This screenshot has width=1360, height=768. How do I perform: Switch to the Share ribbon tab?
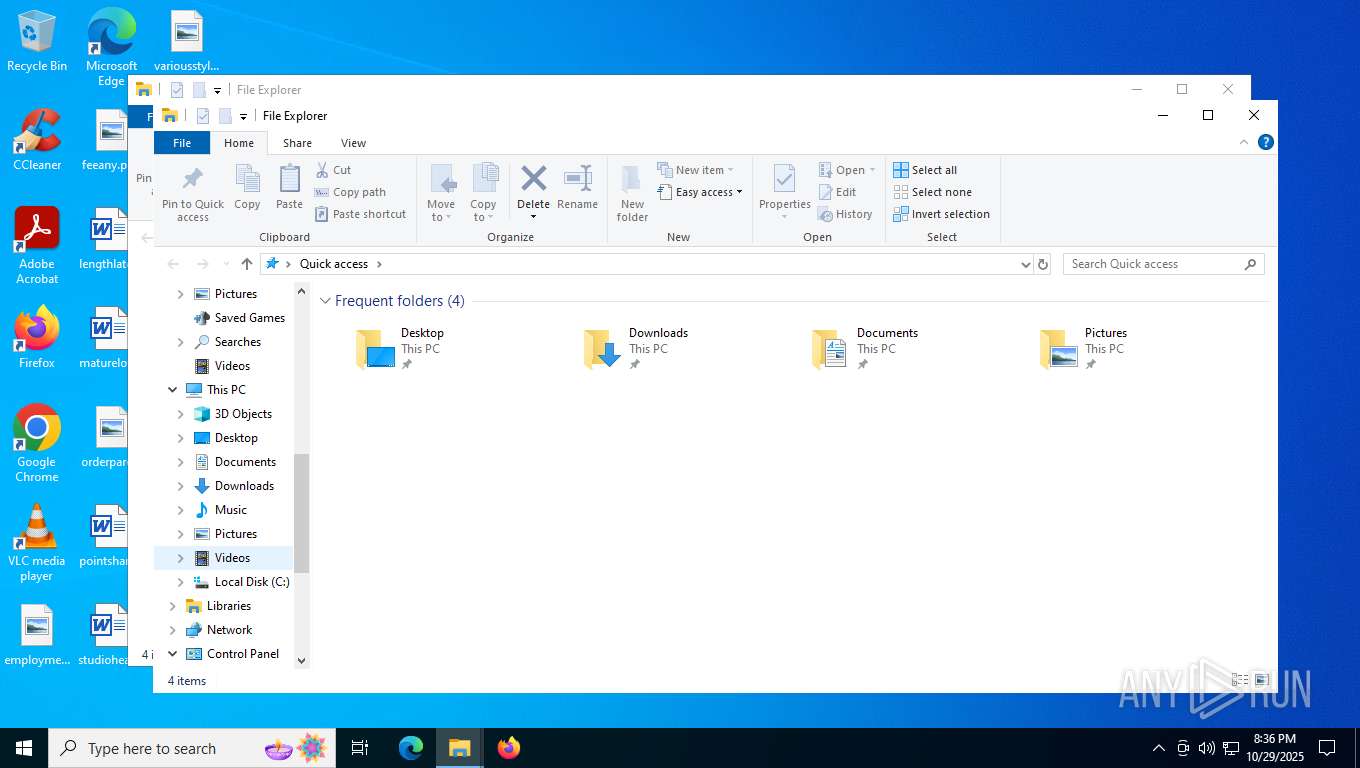[297, 143]
